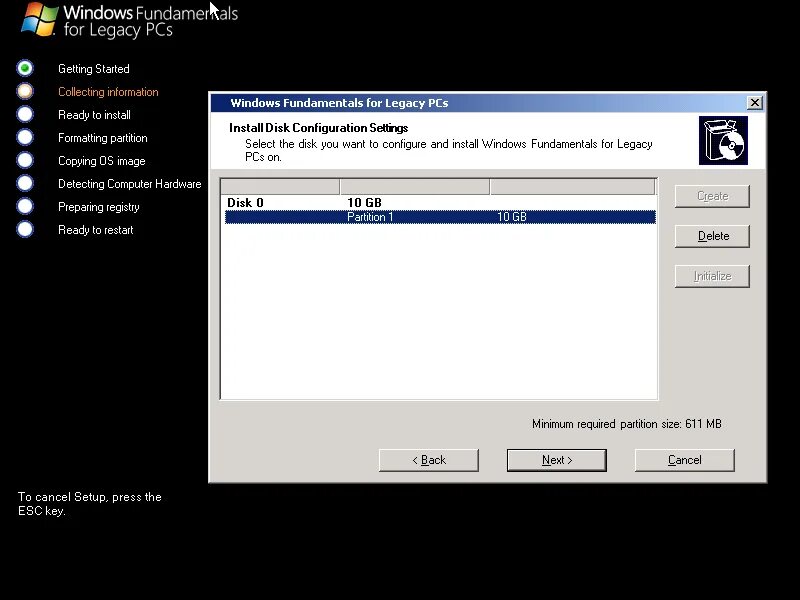Click the setup disc box icon
Image resolution: width=800 pixels, height=600 pixels.
click(723, 140)
